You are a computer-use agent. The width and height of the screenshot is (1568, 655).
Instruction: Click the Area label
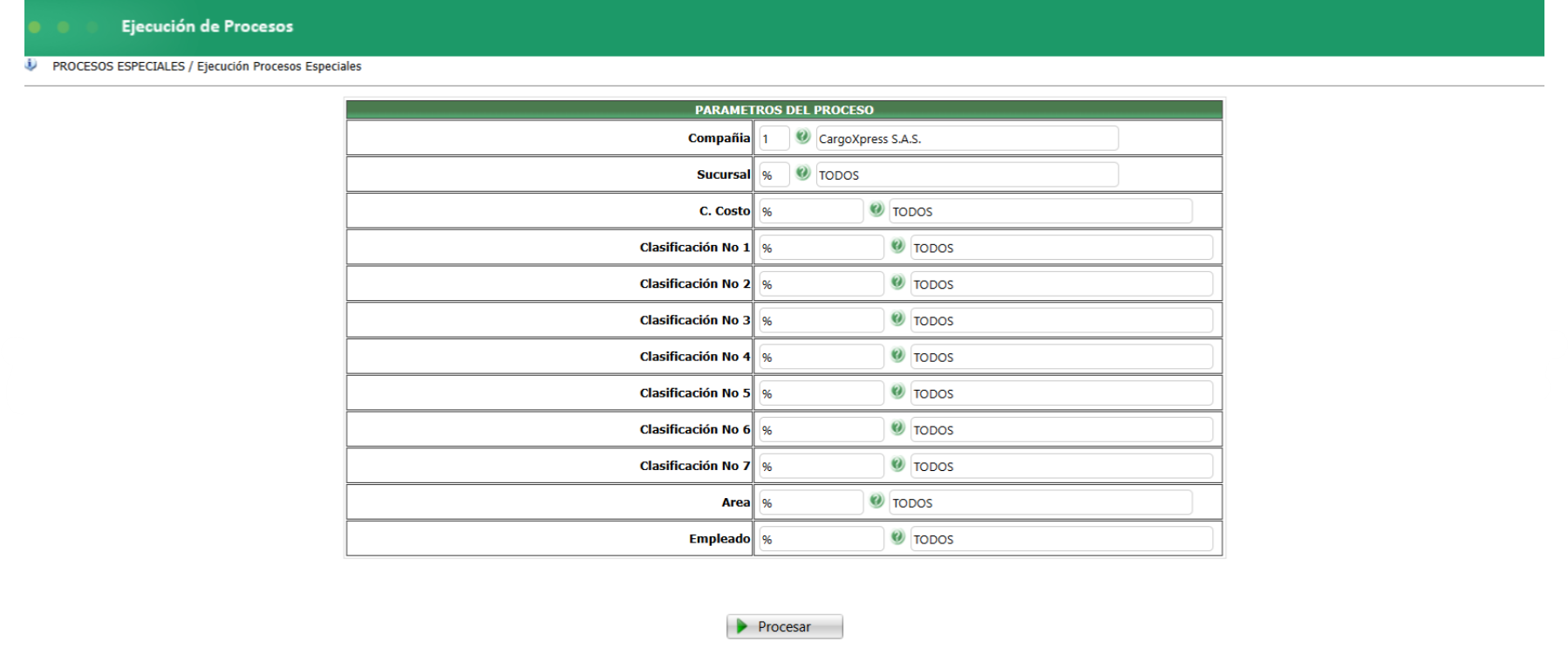735,502
